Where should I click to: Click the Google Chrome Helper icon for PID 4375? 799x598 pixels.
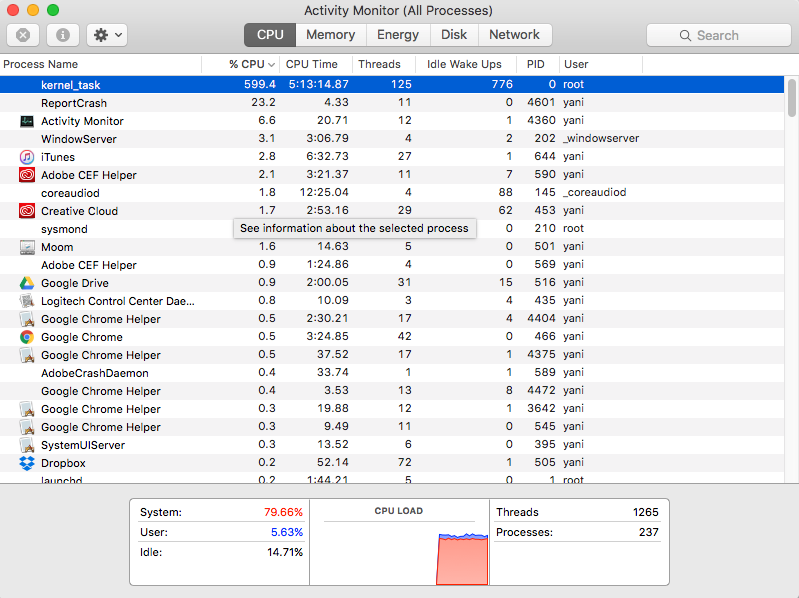click(26, 355)
